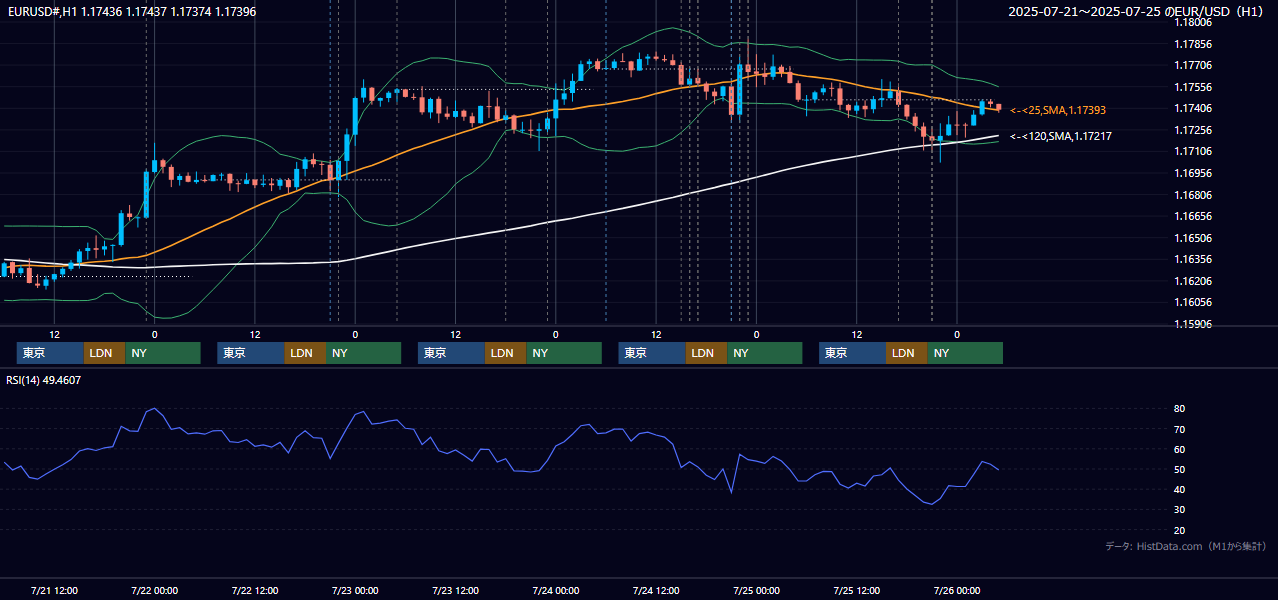Select RSI scale value 60
1278x600 pixels.
(1180, 449)
